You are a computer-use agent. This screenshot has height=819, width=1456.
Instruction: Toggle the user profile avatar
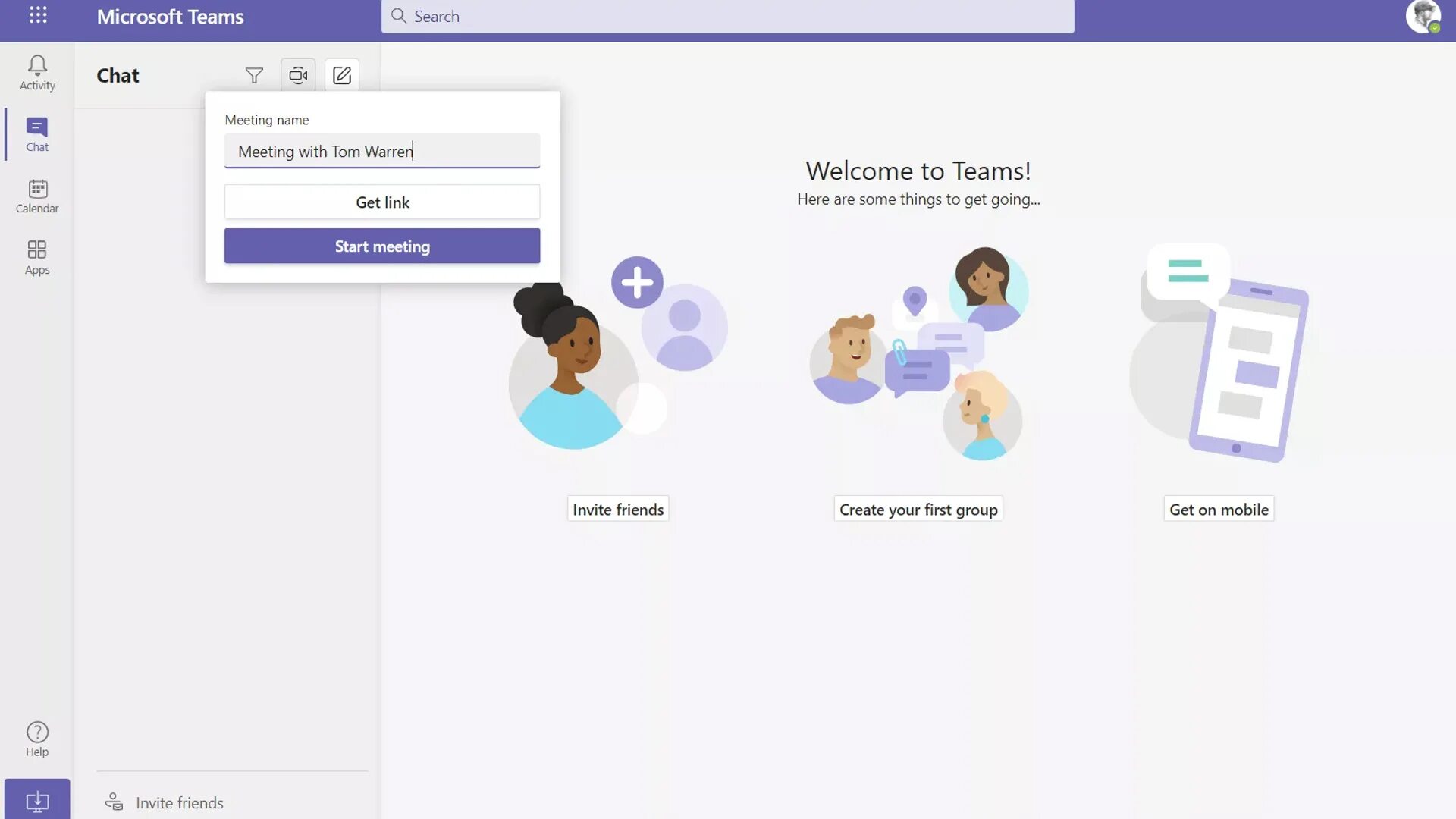click(1423, 16)
